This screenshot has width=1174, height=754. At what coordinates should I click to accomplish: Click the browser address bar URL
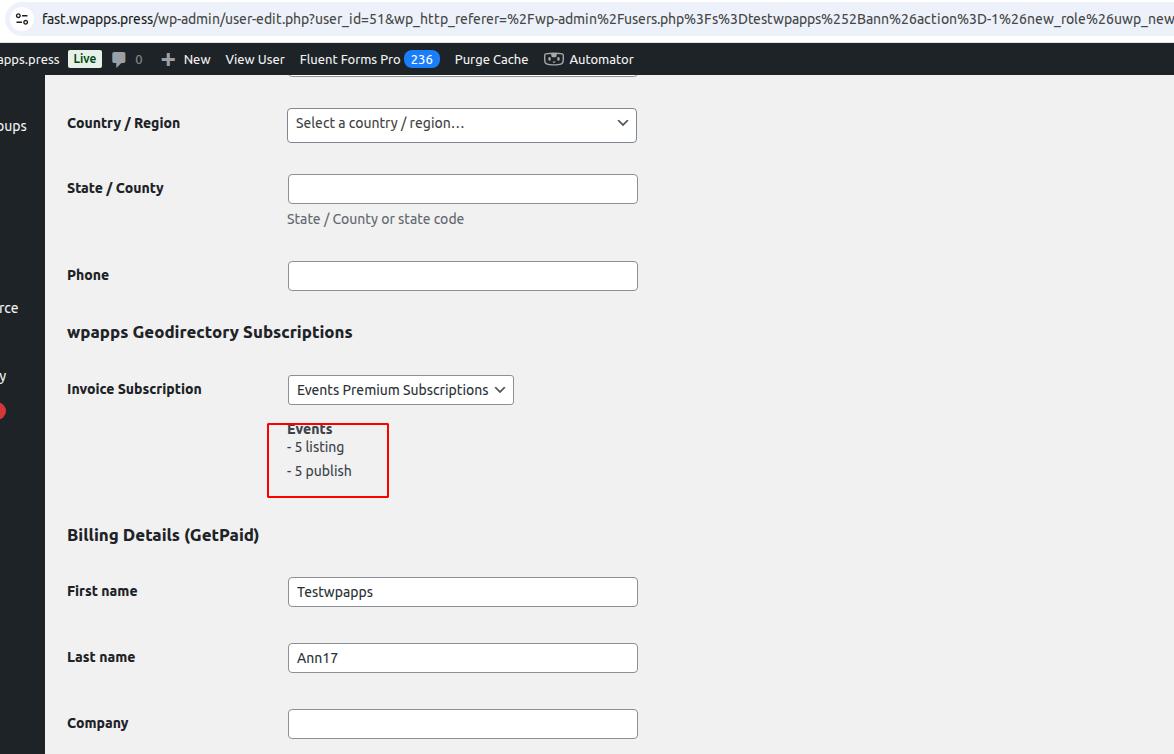[x=600, y=19]
